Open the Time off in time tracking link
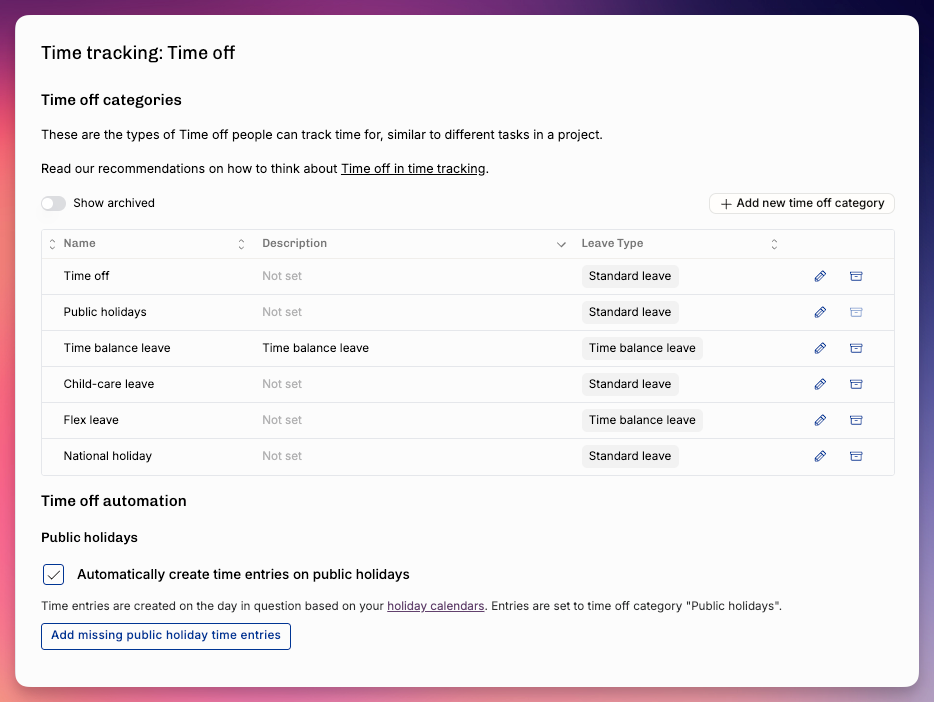 click(413, 169)
